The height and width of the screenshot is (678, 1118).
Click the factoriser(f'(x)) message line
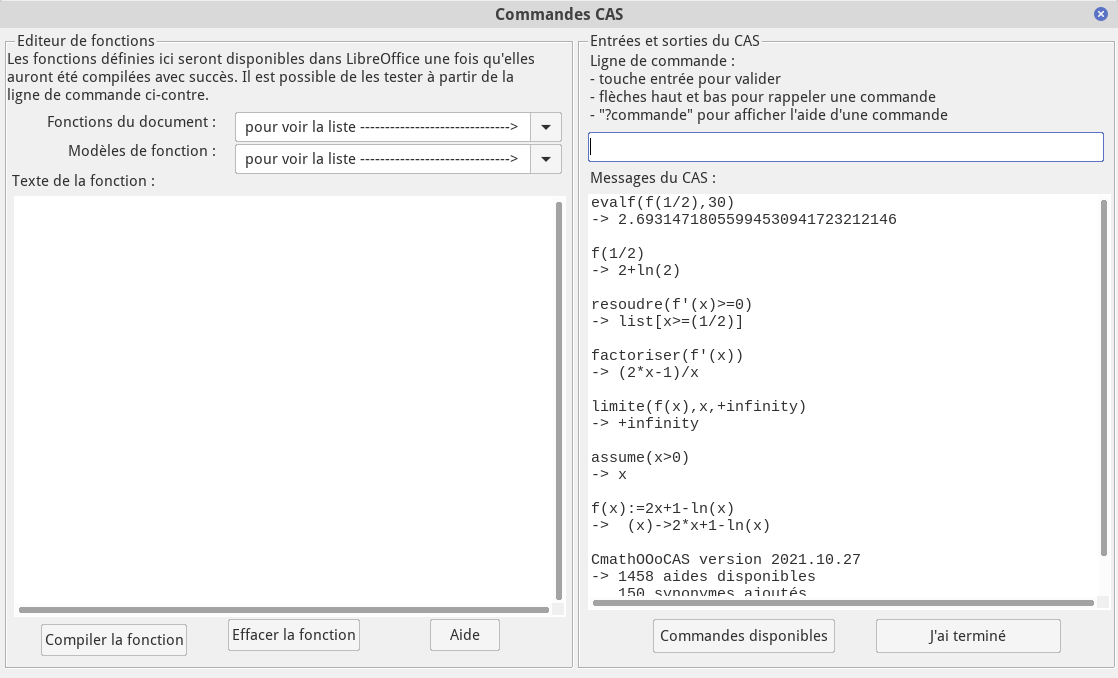click(667, 355)
